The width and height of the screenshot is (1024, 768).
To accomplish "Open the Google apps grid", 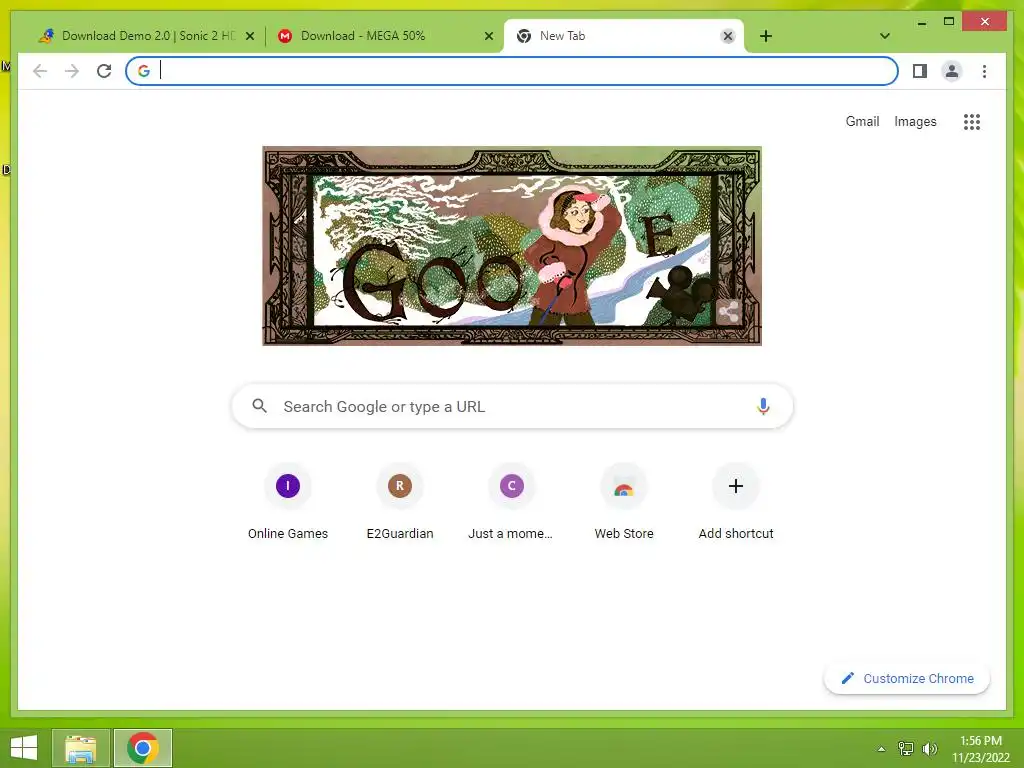I will coord(972,121).
